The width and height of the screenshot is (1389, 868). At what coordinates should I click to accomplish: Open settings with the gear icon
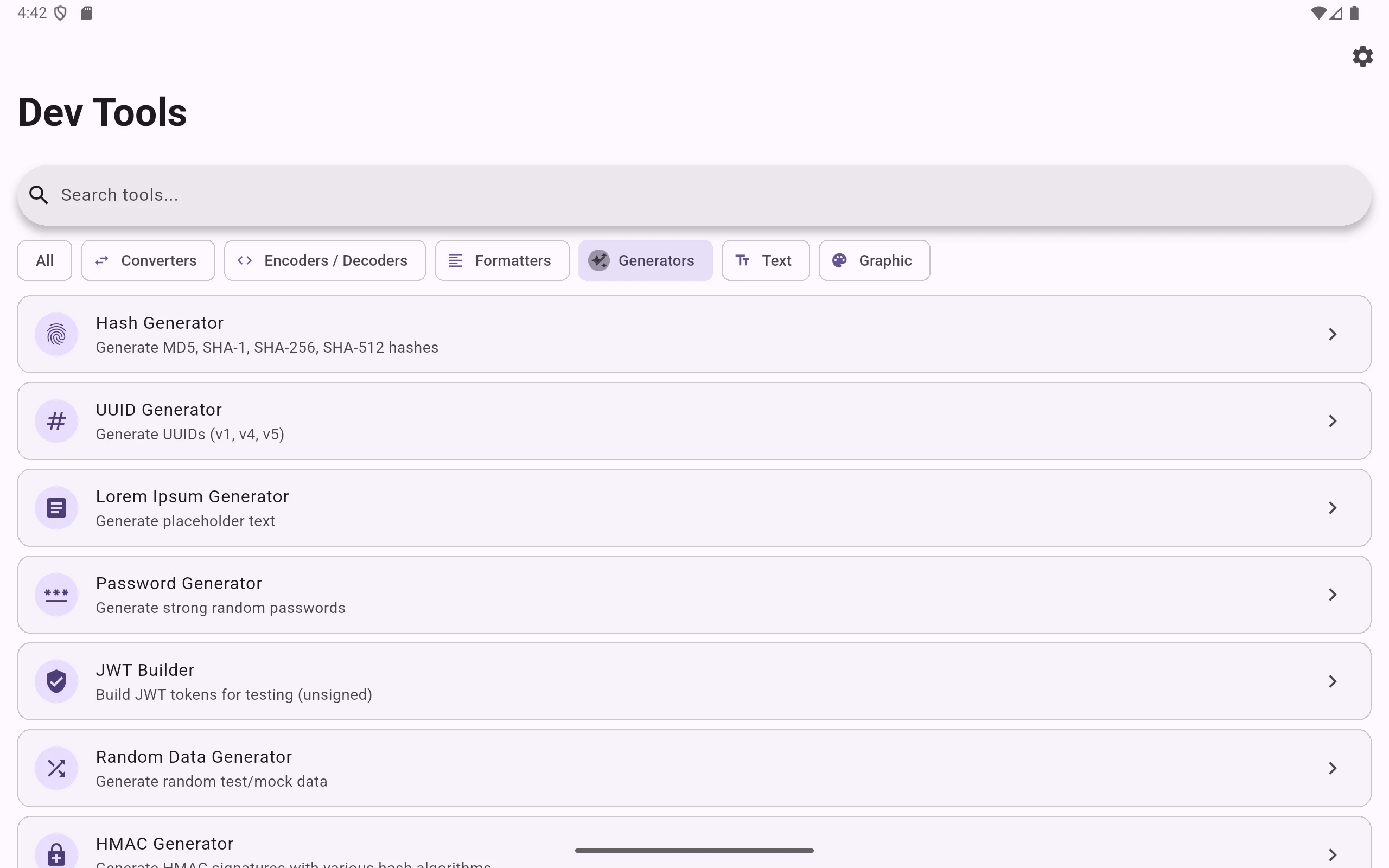point(1362,56)
